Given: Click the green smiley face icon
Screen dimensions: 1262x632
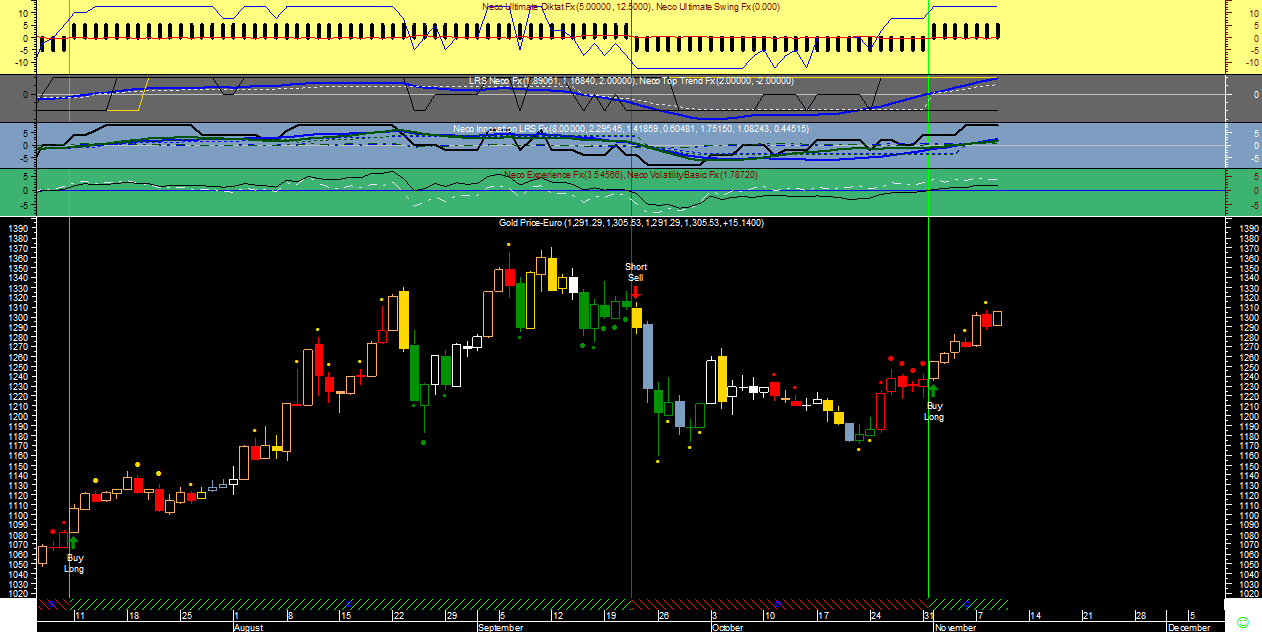Looking at the screenshot, I should [1243, 622].
